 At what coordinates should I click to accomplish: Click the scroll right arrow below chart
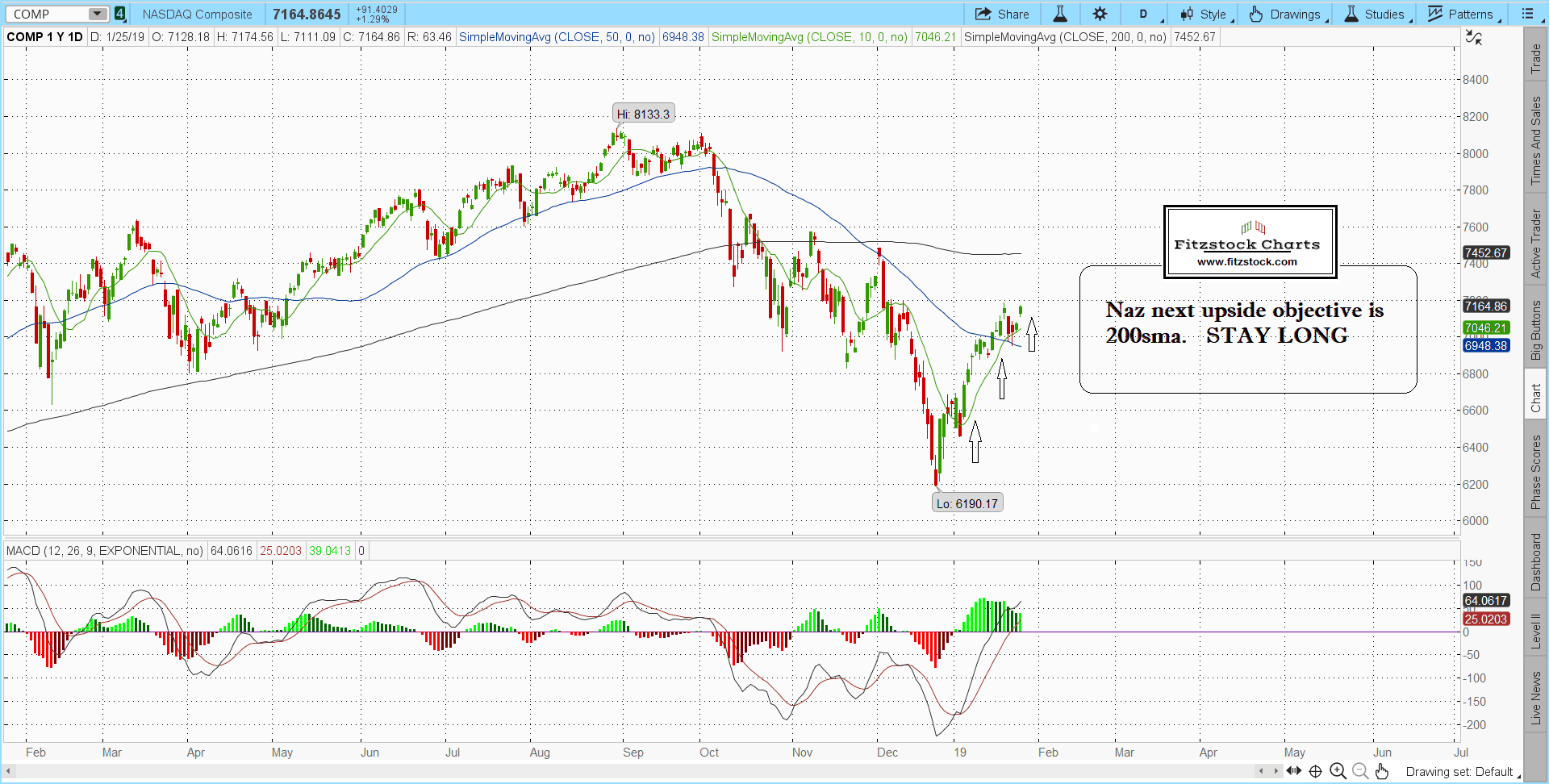(x=1276, y=771)
